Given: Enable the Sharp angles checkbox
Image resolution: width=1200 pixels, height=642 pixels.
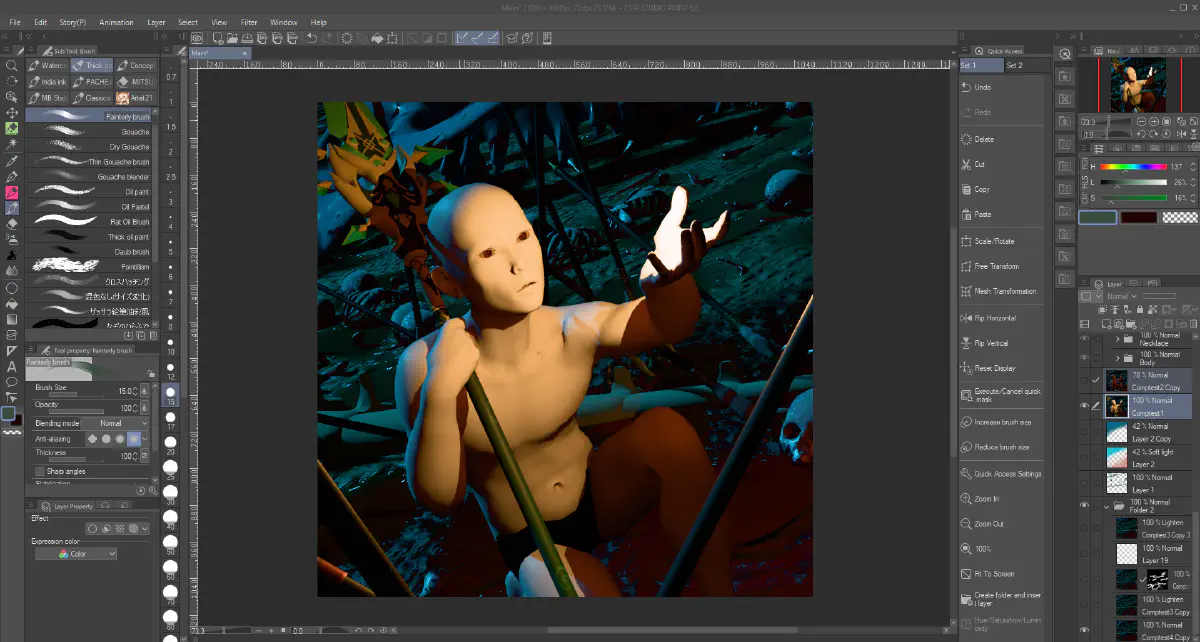Looking at the screenshot, I should [40, 471].
